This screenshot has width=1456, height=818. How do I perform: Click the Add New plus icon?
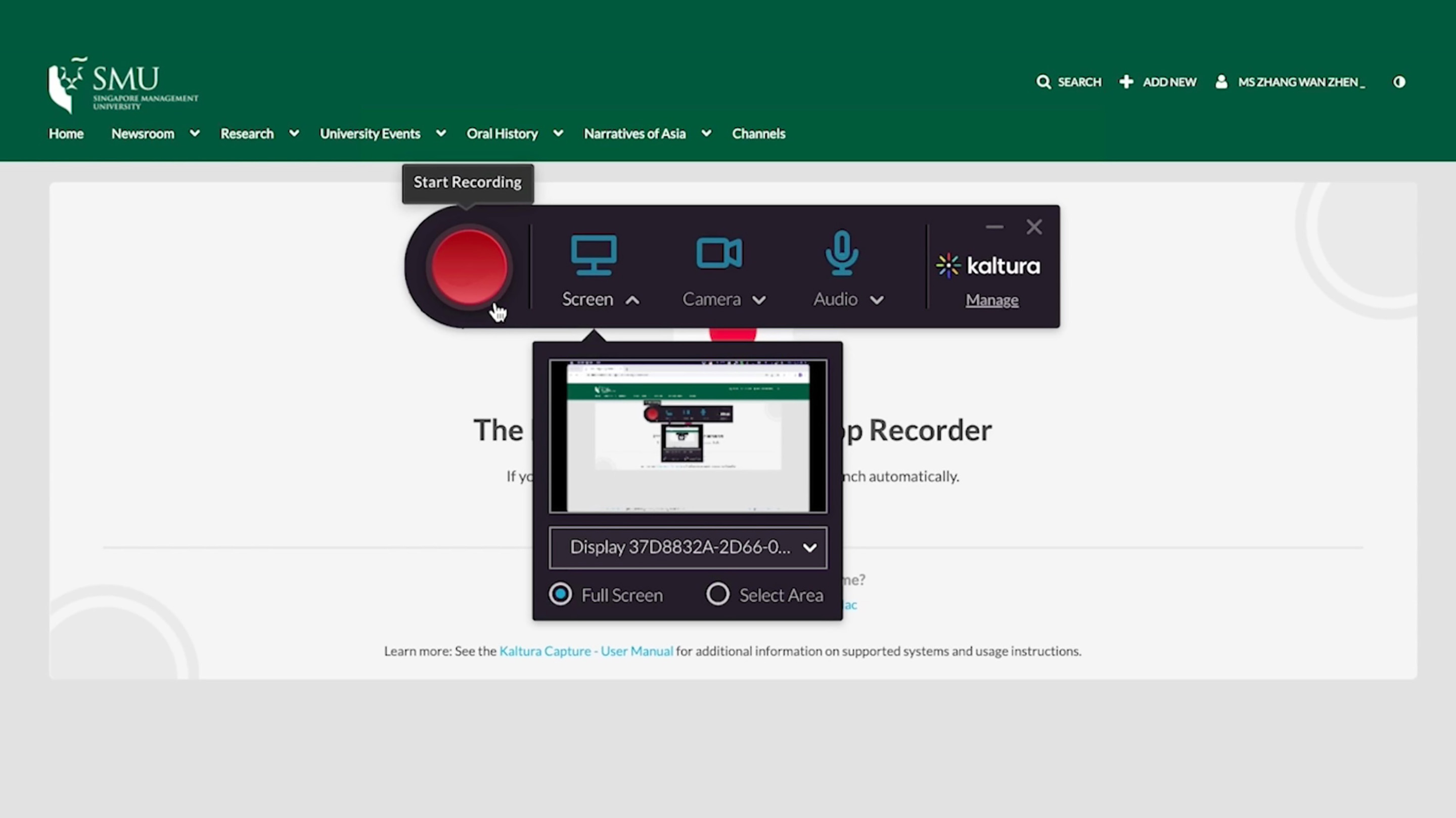pyautogui.click(x=1126, y=82)
